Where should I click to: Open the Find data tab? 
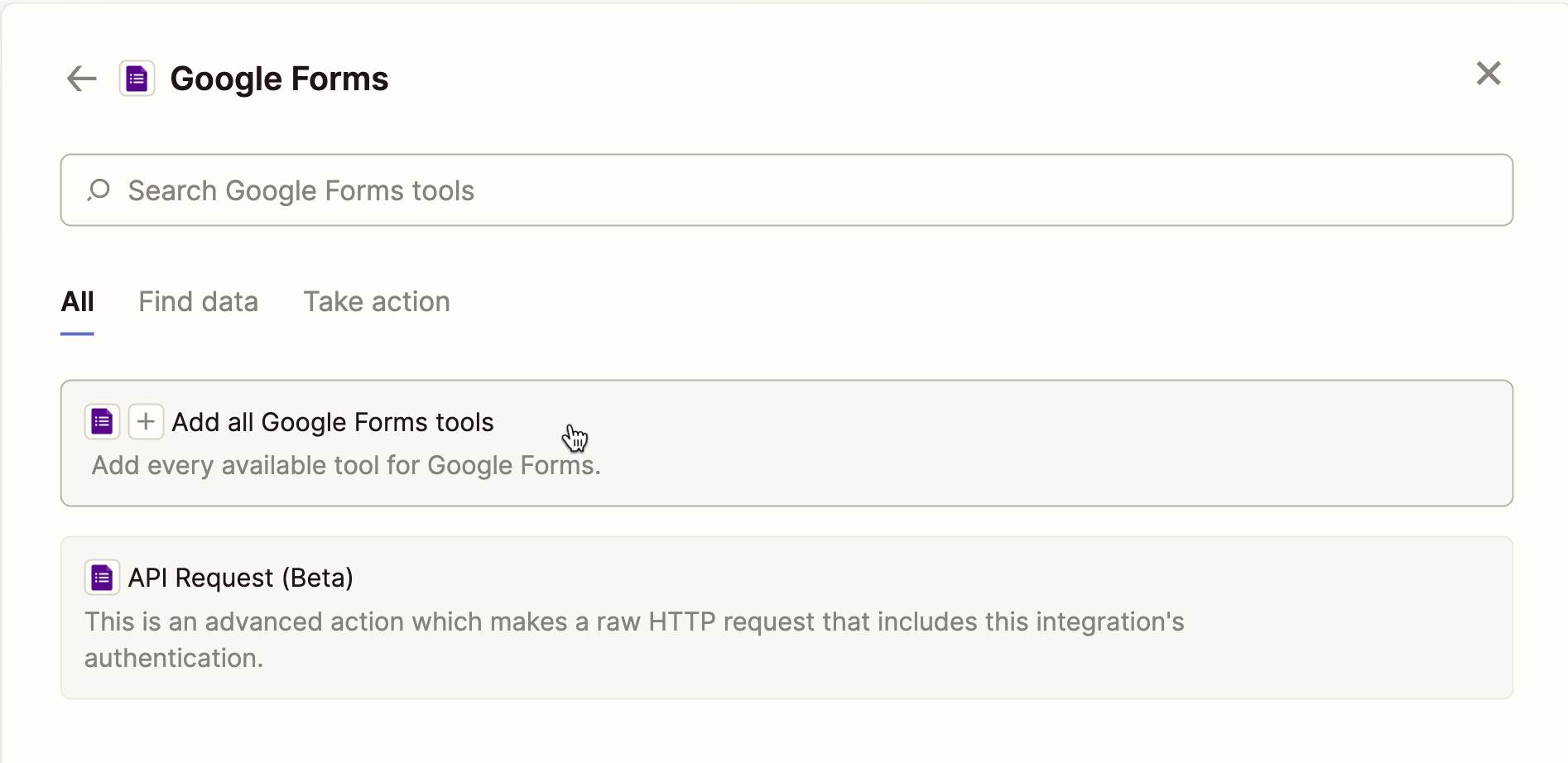[198, 302]
